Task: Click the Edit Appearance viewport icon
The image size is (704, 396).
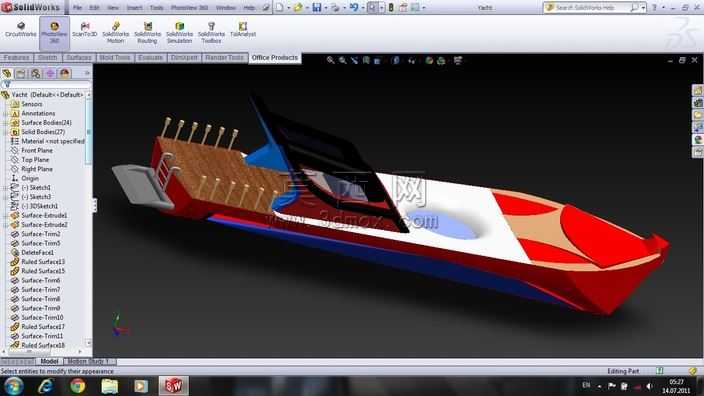Action: (x=429, y=60)
